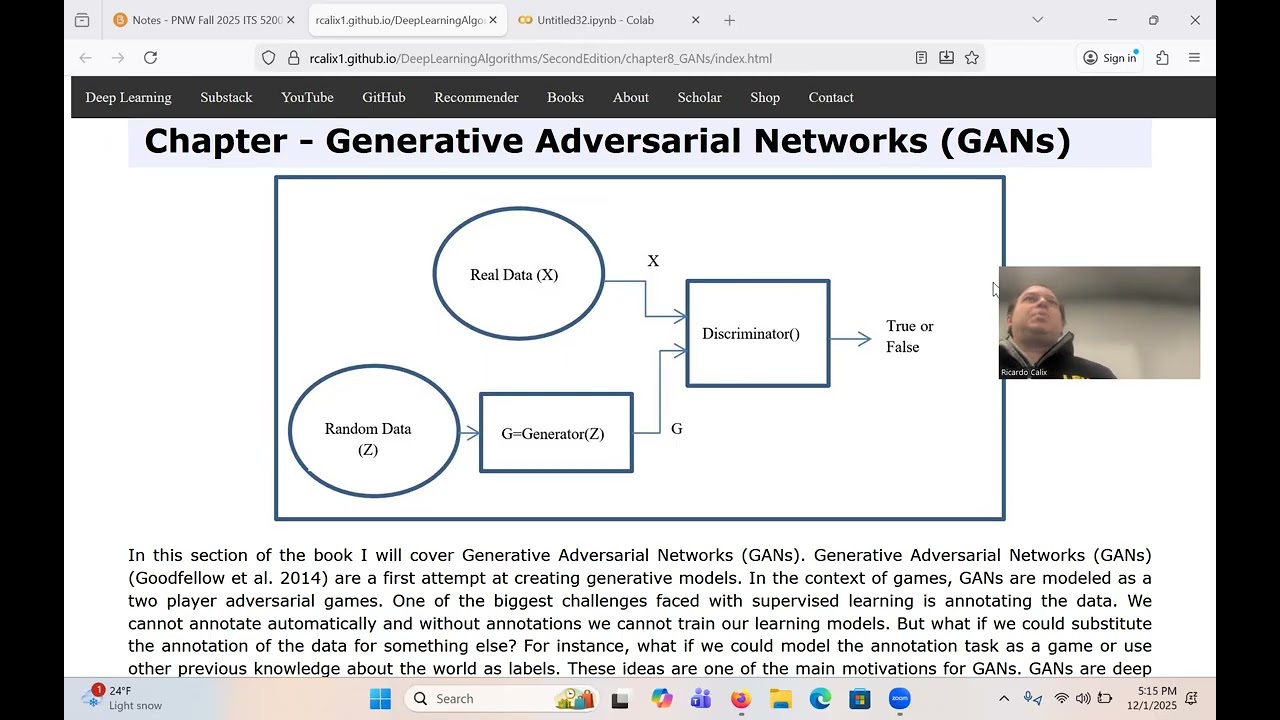Screen dimensions: 1280x720
Task: Open the GitHub nav link
Action: [384, 97]
